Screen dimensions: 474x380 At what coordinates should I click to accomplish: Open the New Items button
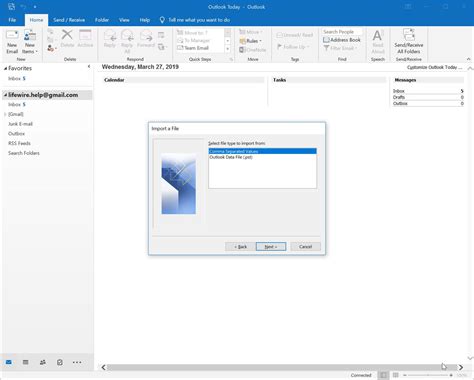pyautogui.click(x=30, y=42)
